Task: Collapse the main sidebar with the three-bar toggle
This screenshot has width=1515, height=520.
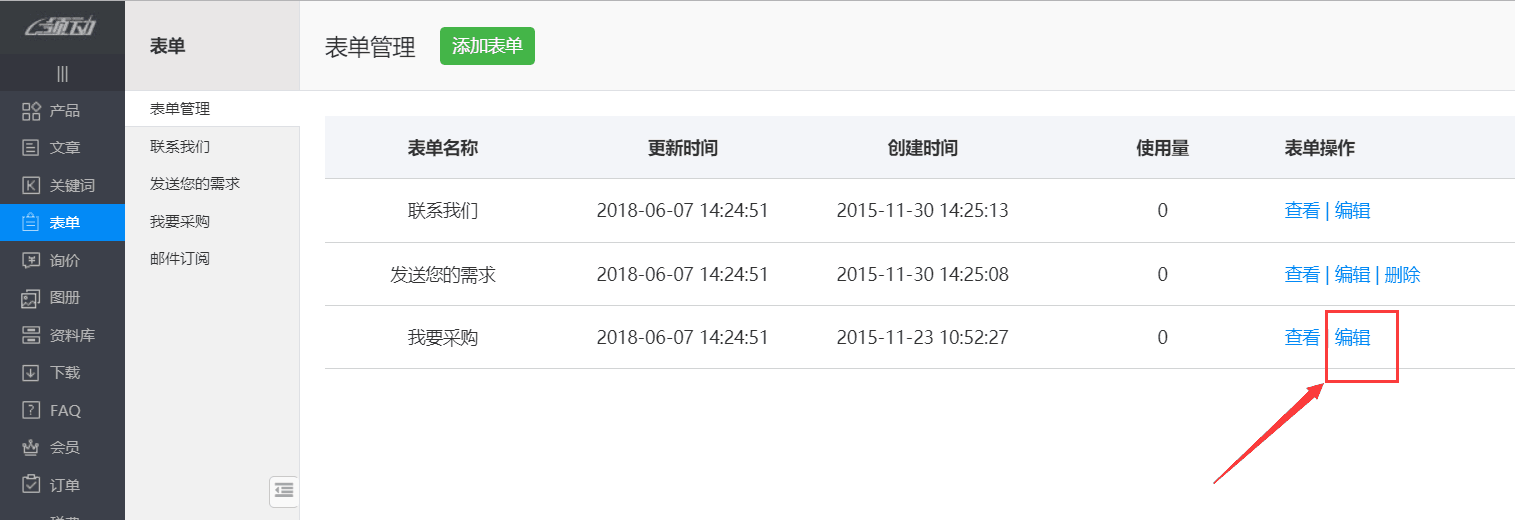Action: click(62, 73)
